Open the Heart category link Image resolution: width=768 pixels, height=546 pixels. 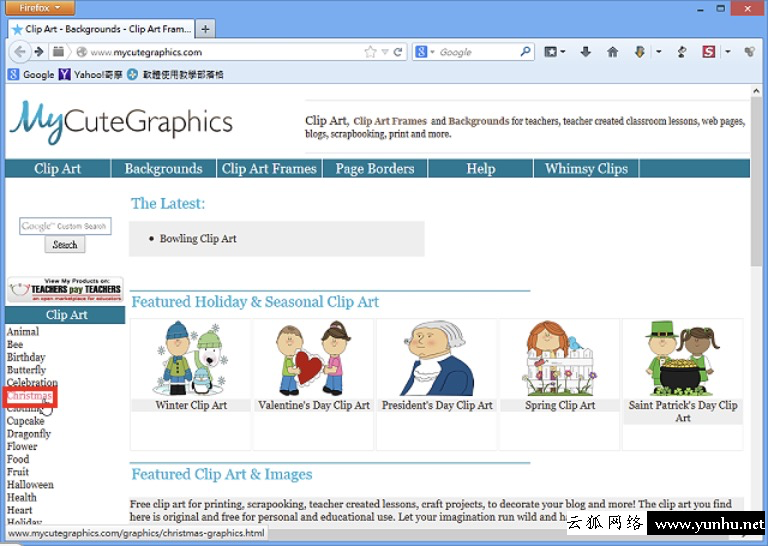pyautogui.click(x=20, y=510)
